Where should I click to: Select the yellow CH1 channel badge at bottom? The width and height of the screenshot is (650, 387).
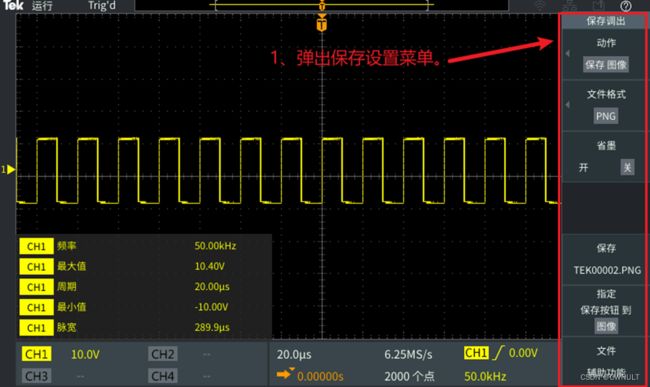36,354
